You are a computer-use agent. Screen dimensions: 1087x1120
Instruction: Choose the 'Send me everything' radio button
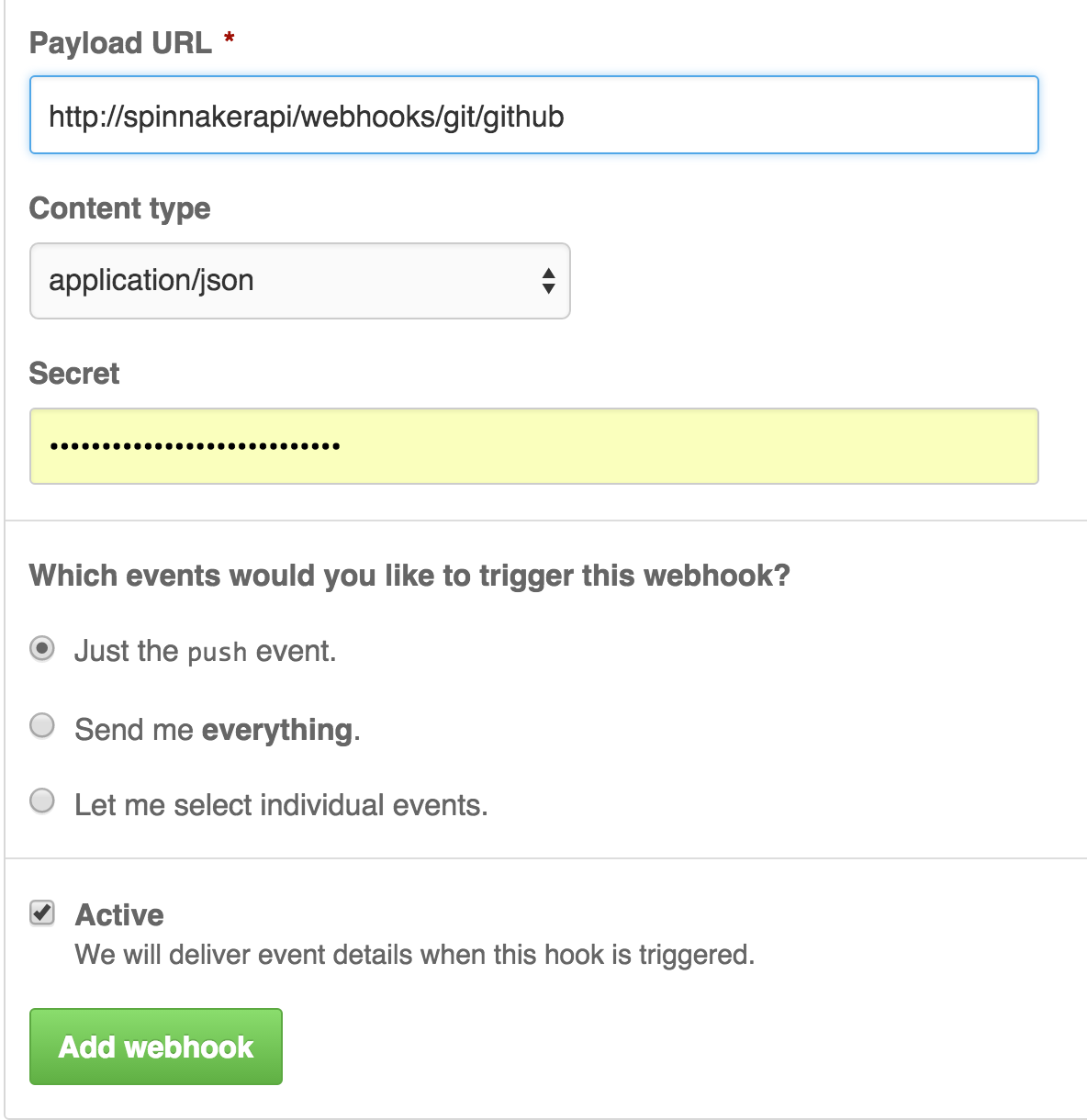(42, 725)
